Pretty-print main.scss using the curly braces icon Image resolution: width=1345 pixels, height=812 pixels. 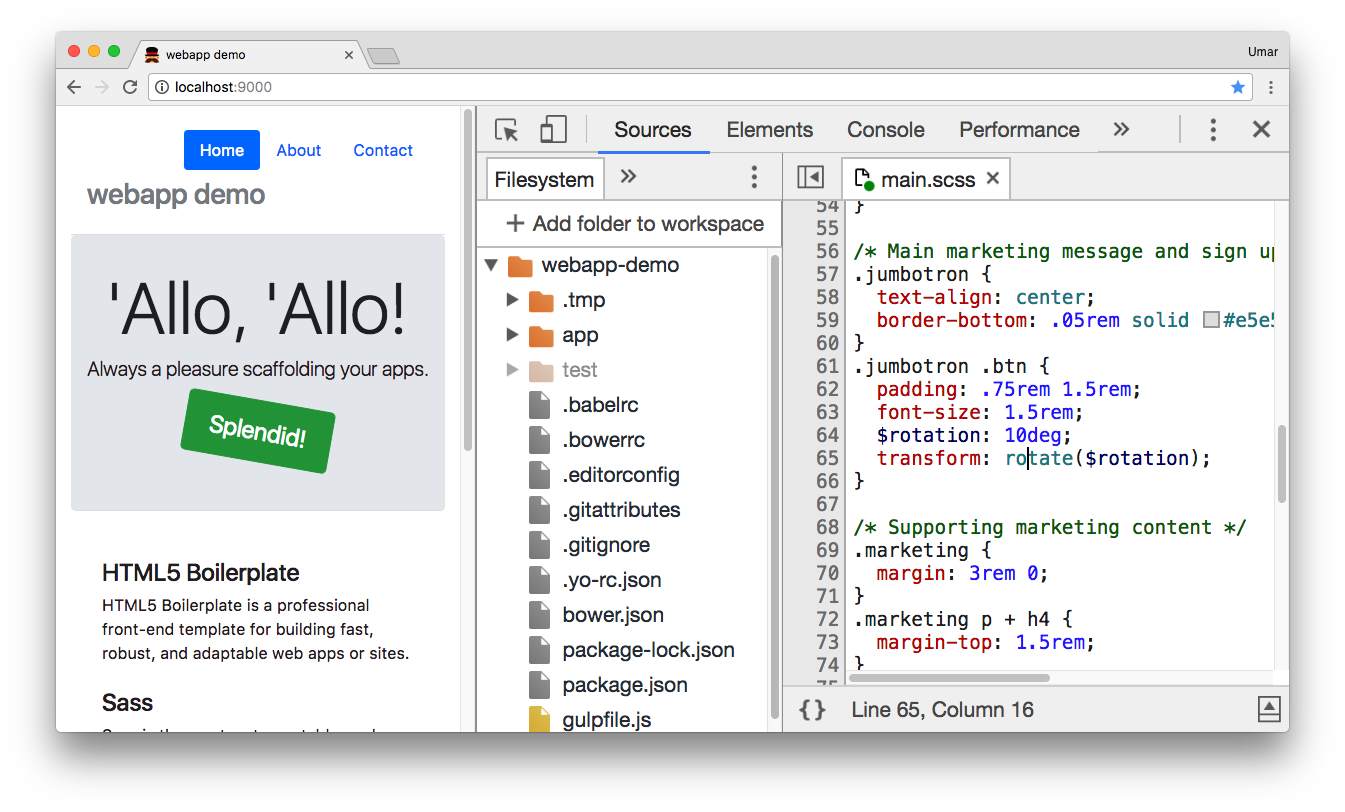tap(812, 709)
